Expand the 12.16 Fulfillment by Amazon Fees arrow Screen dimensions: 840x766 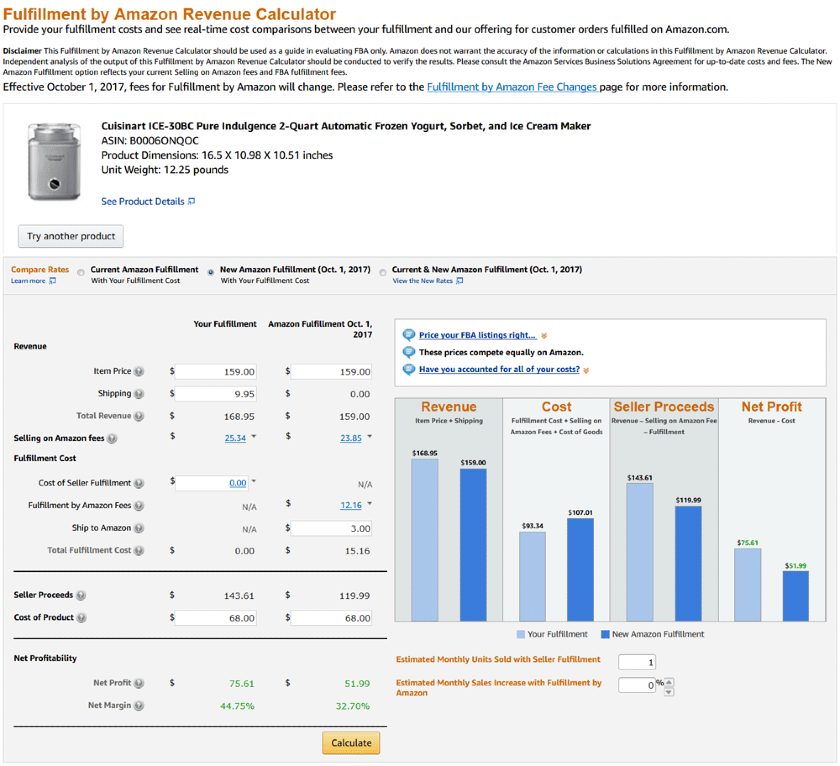pyautogui.click(x=370, y=504)
